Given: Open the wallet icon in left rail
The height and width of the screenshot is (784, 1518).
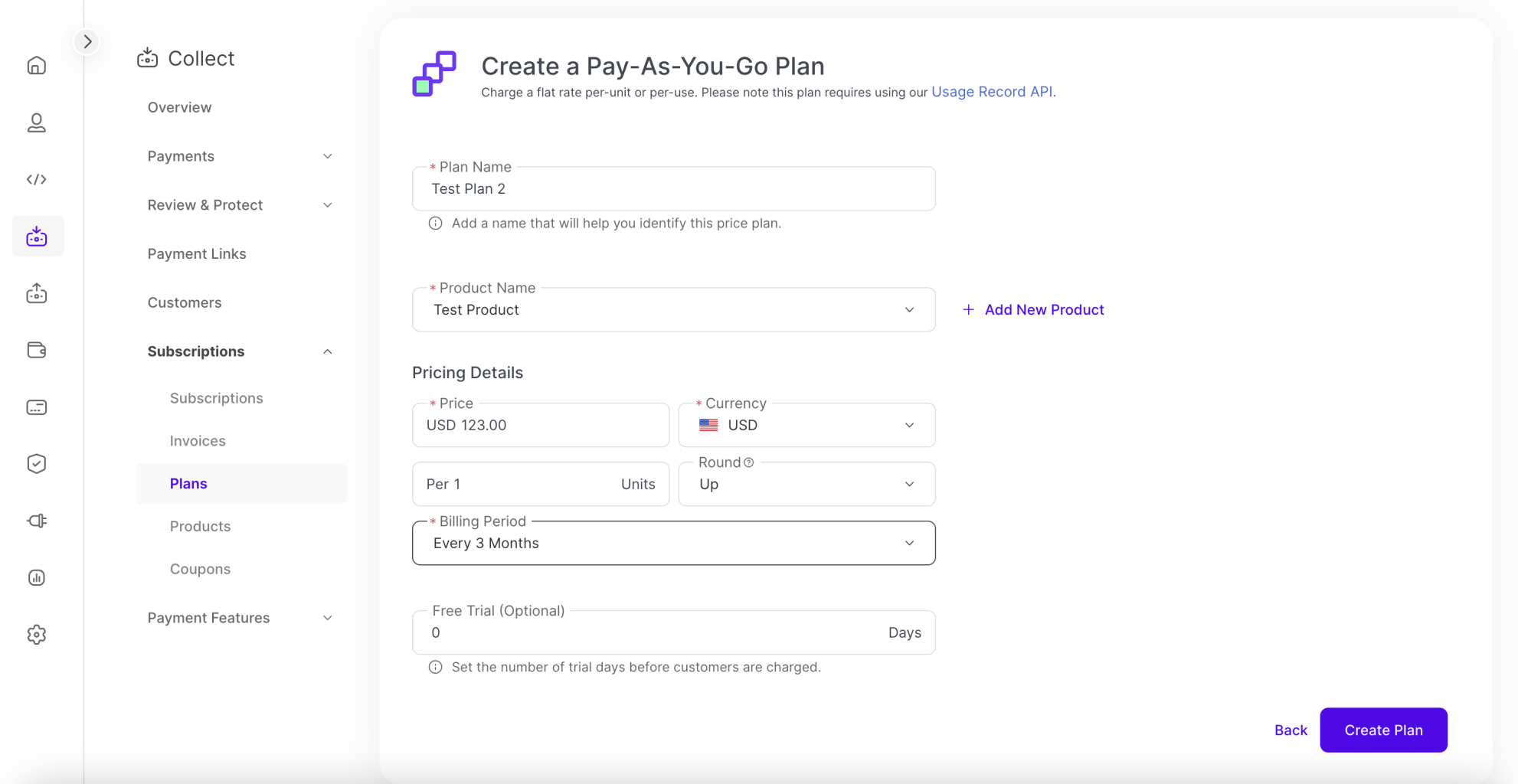Looking at the screenshot, I should coord(37,350).
